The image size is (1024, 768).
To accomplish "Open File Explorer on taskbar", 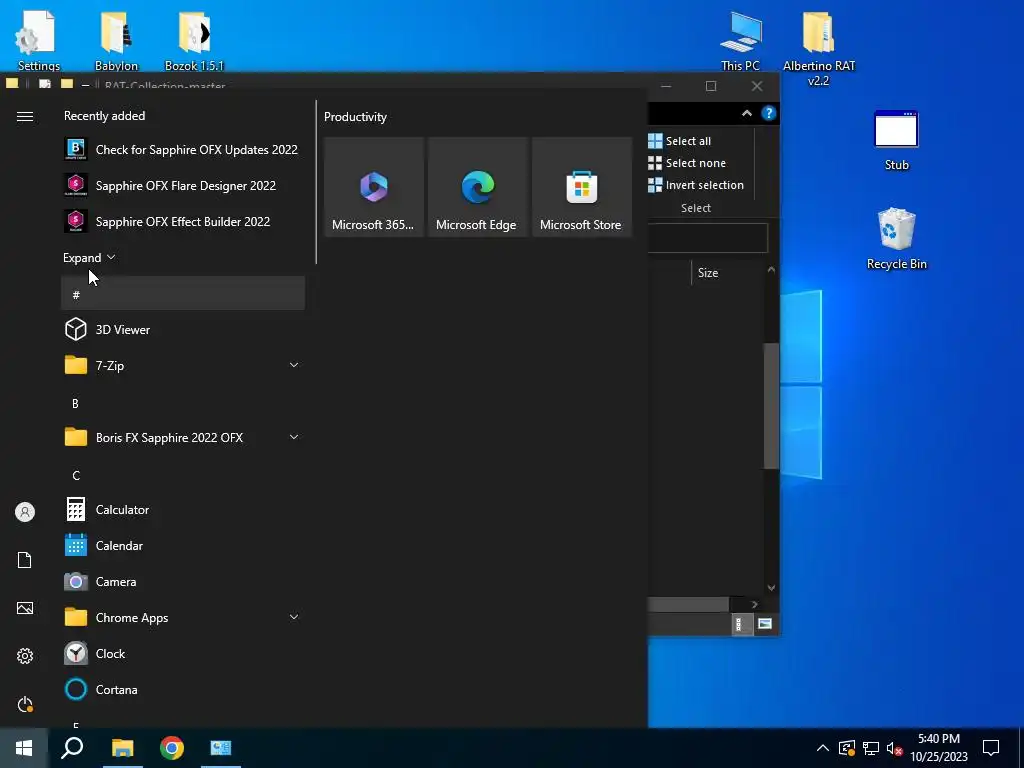I will click(122, 748).
